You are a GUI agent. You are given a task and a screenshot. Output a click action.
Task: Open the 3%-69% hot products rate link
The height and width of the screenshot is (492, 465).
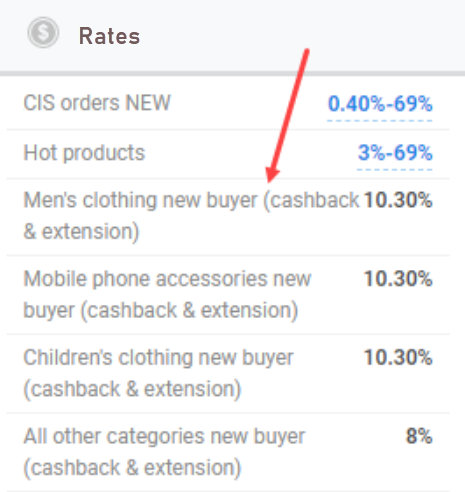(395, 153)
